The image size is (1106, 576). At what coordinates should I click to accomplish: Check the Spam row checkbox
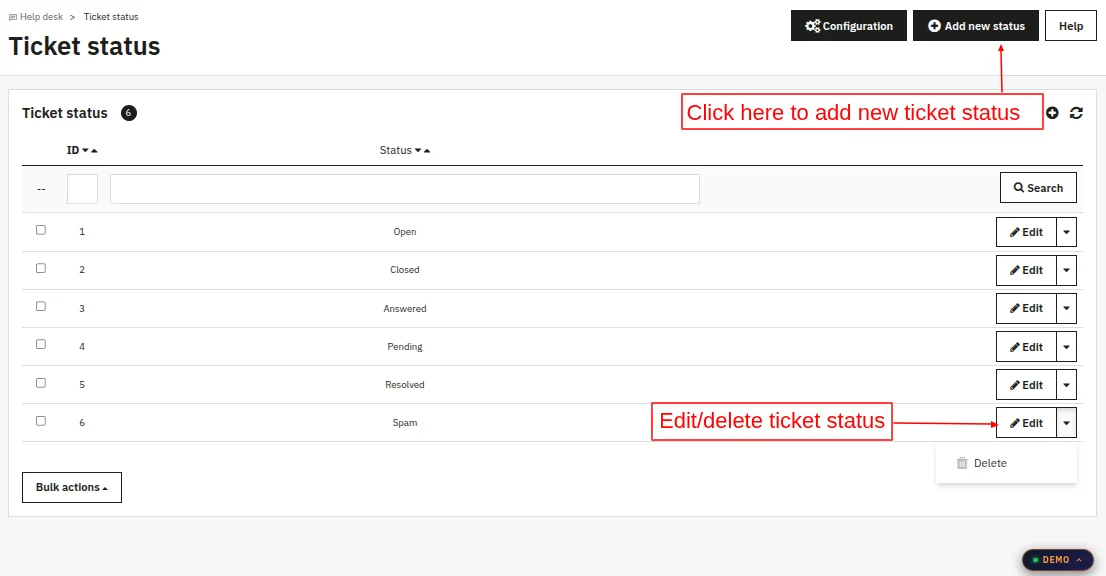(41, 421)
